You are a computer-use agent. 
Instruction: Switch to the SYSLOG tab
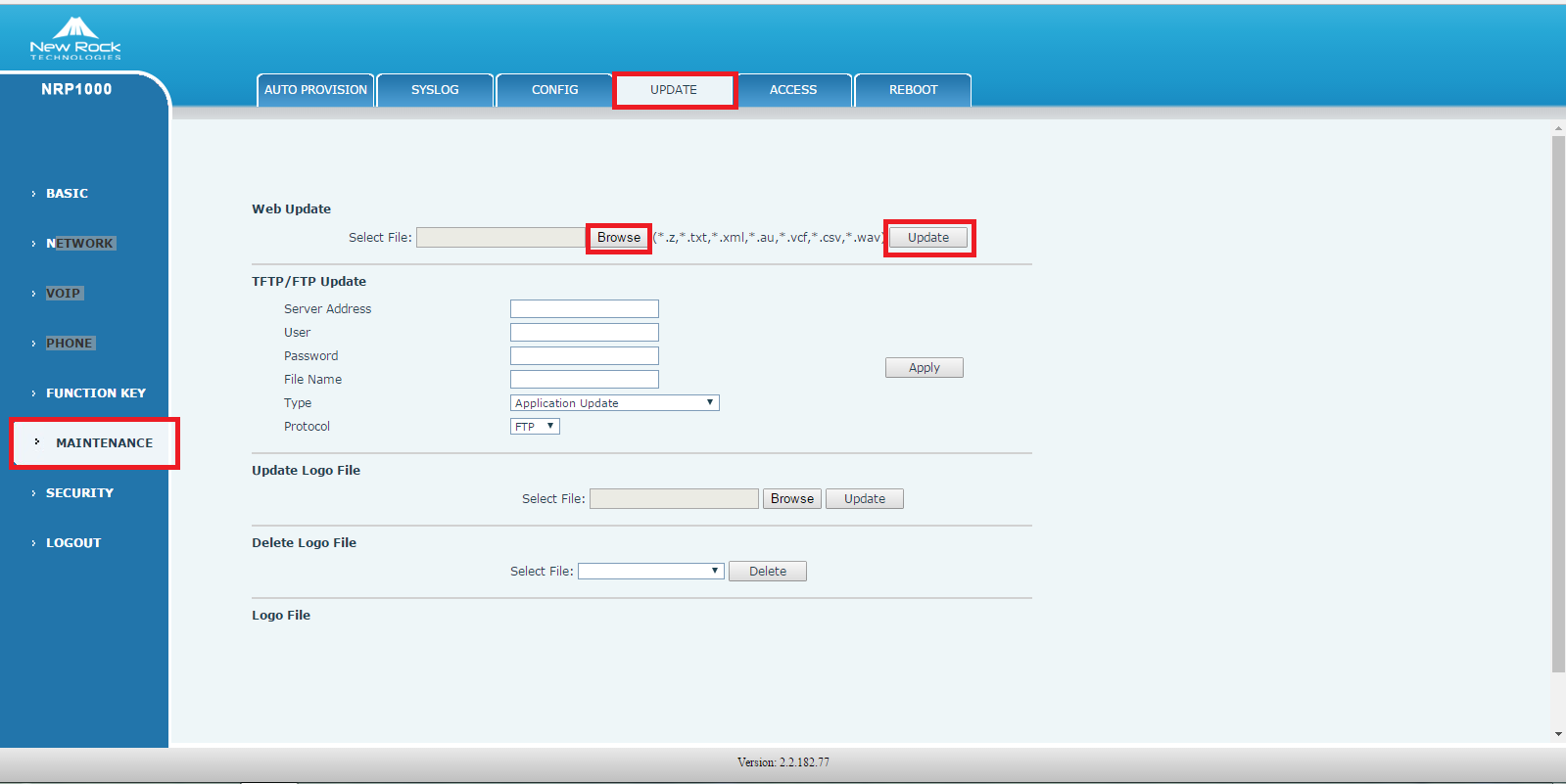(435, 90)
